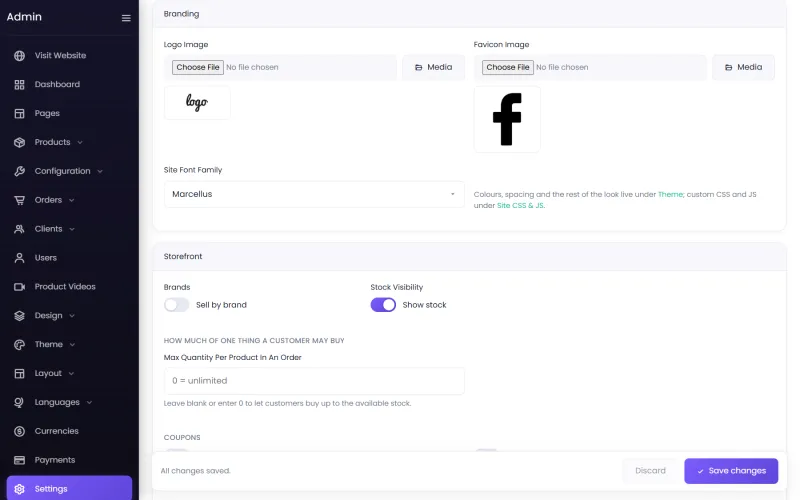Expand the Orders submenu
Image resolution: width=800 pixels, height=500 pixels.
[69, 200]
